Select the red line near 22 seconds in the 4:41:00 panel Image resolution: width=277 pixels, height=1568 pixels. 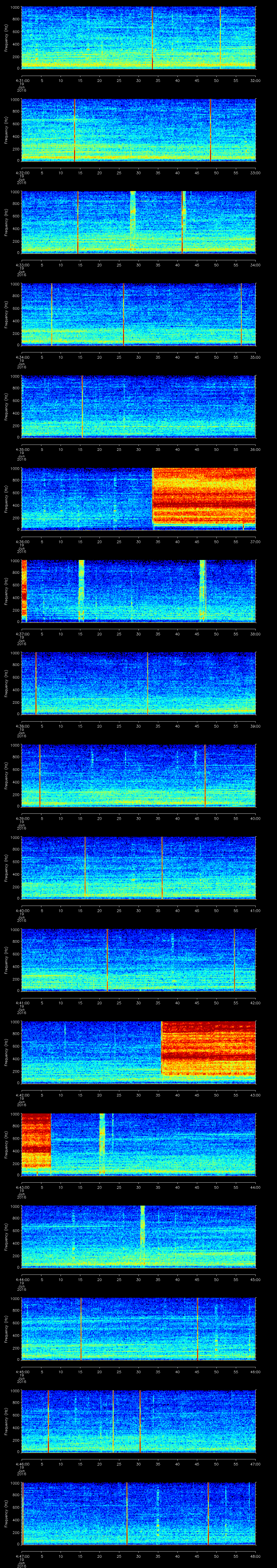[x=107, y=960]
